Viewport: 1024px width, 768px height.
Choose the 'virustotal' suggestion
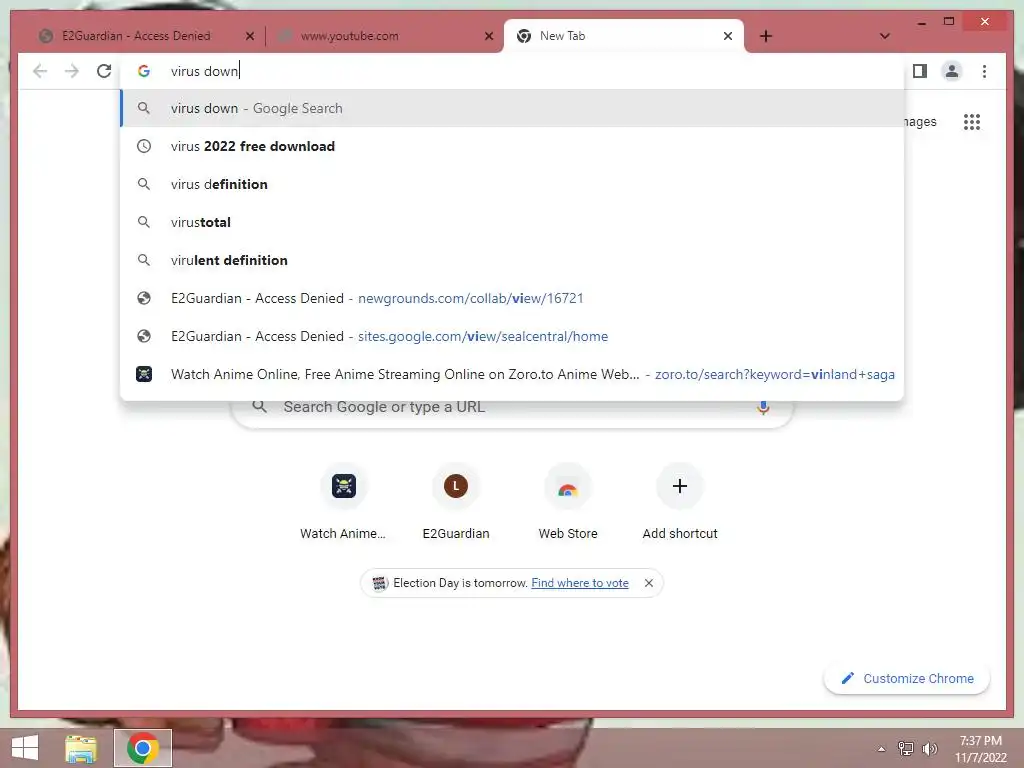pos(513,222)
